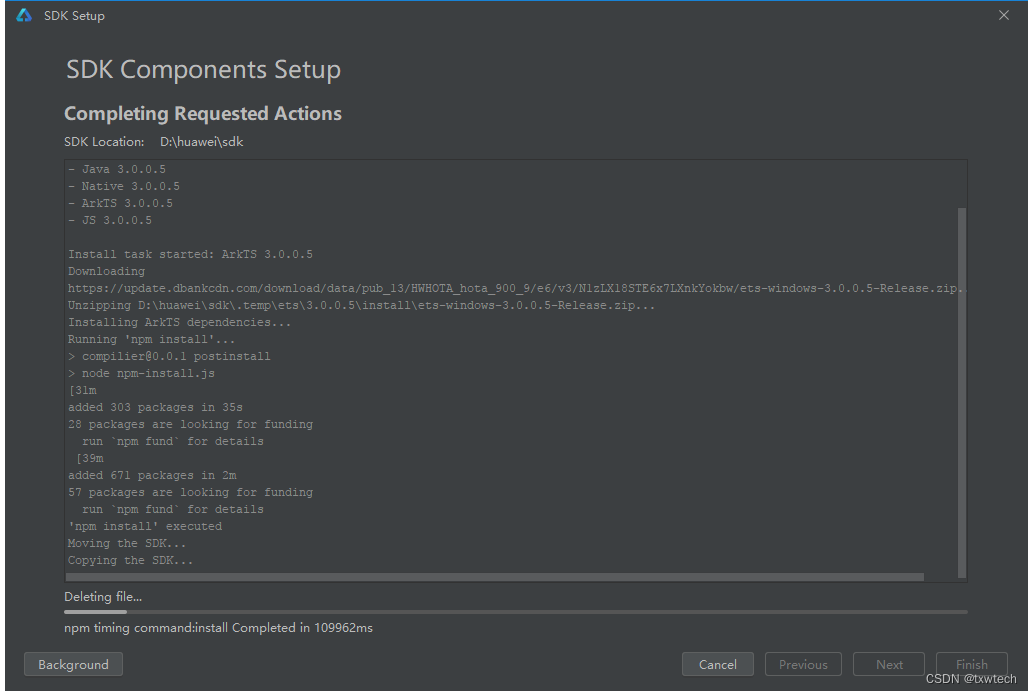This screenshot has height=694, width=1033.
Task: Click the '[31m' log line
Action: 82,391
